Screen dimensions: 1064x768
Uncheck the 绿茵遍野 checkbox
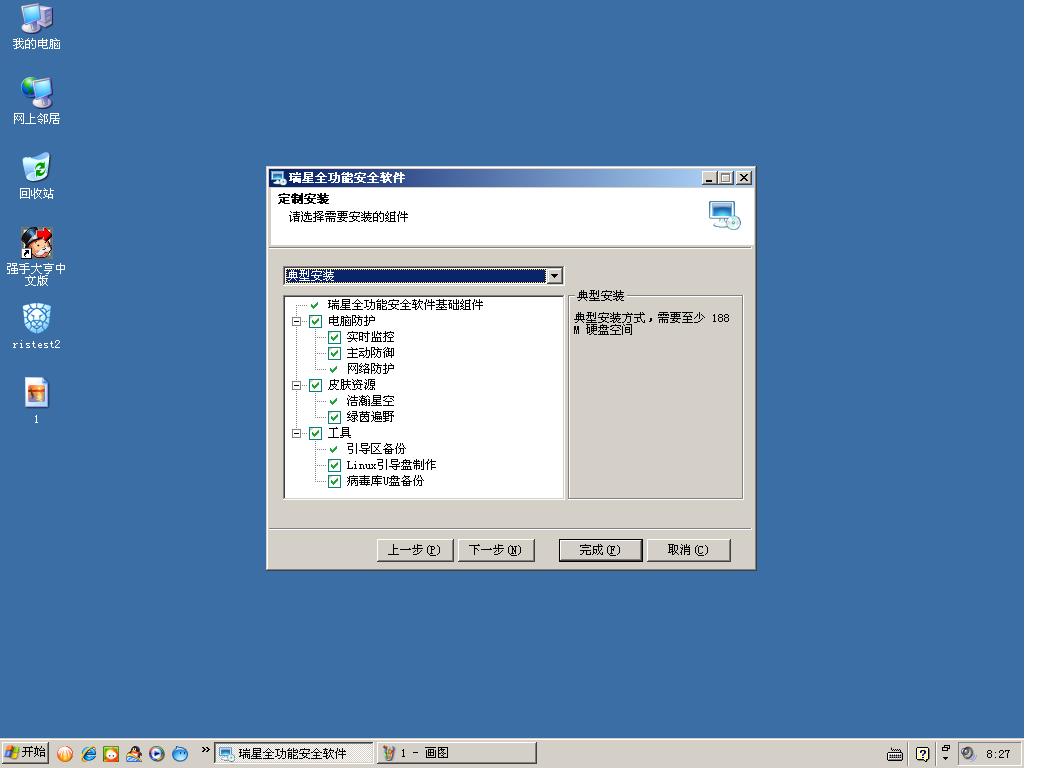(335, 417)
